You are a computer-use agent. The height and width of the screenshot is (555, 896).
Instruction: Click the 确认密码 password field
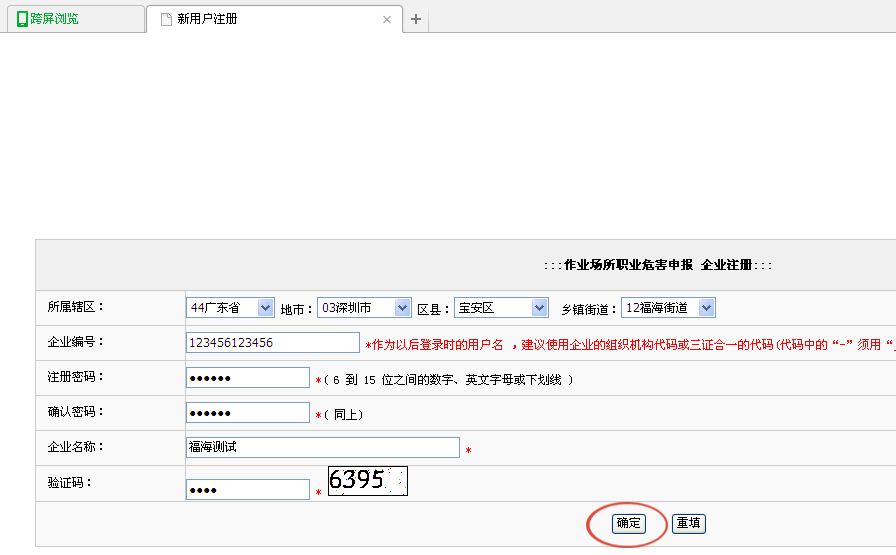point(247,413)
